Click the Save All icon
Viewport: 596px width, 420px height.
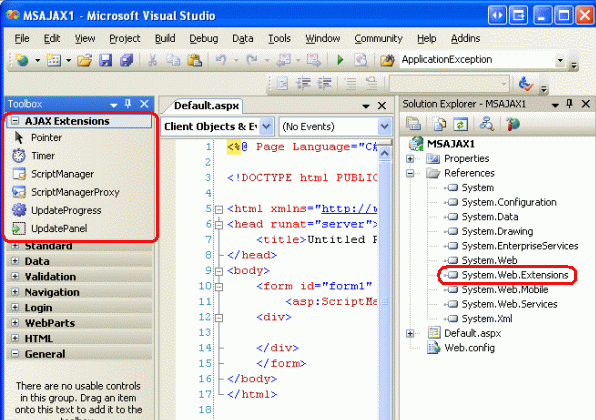coord(126,60)
